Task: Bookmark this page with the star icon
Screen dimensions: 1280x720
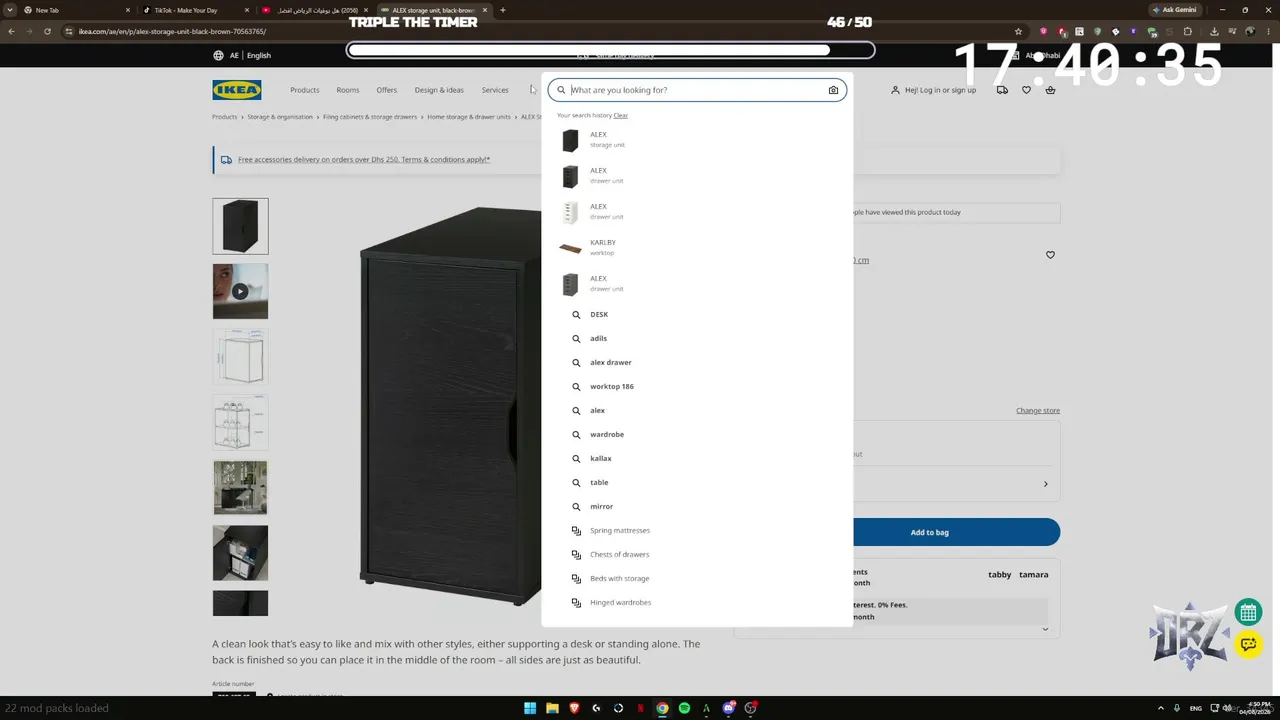Action: (x=1018, y=31)
